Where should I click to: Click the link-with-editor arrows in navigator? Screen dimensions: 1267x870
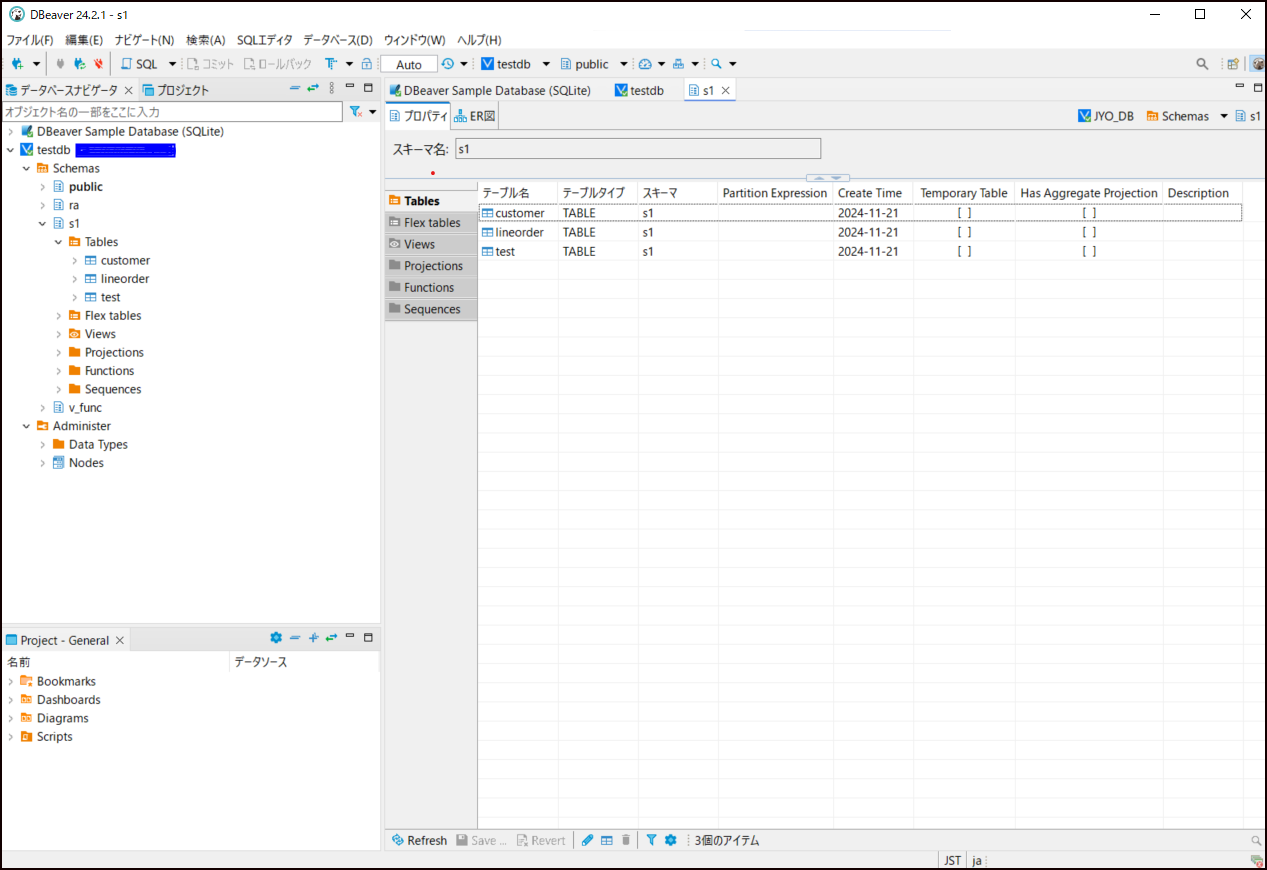tap(313, 89)
